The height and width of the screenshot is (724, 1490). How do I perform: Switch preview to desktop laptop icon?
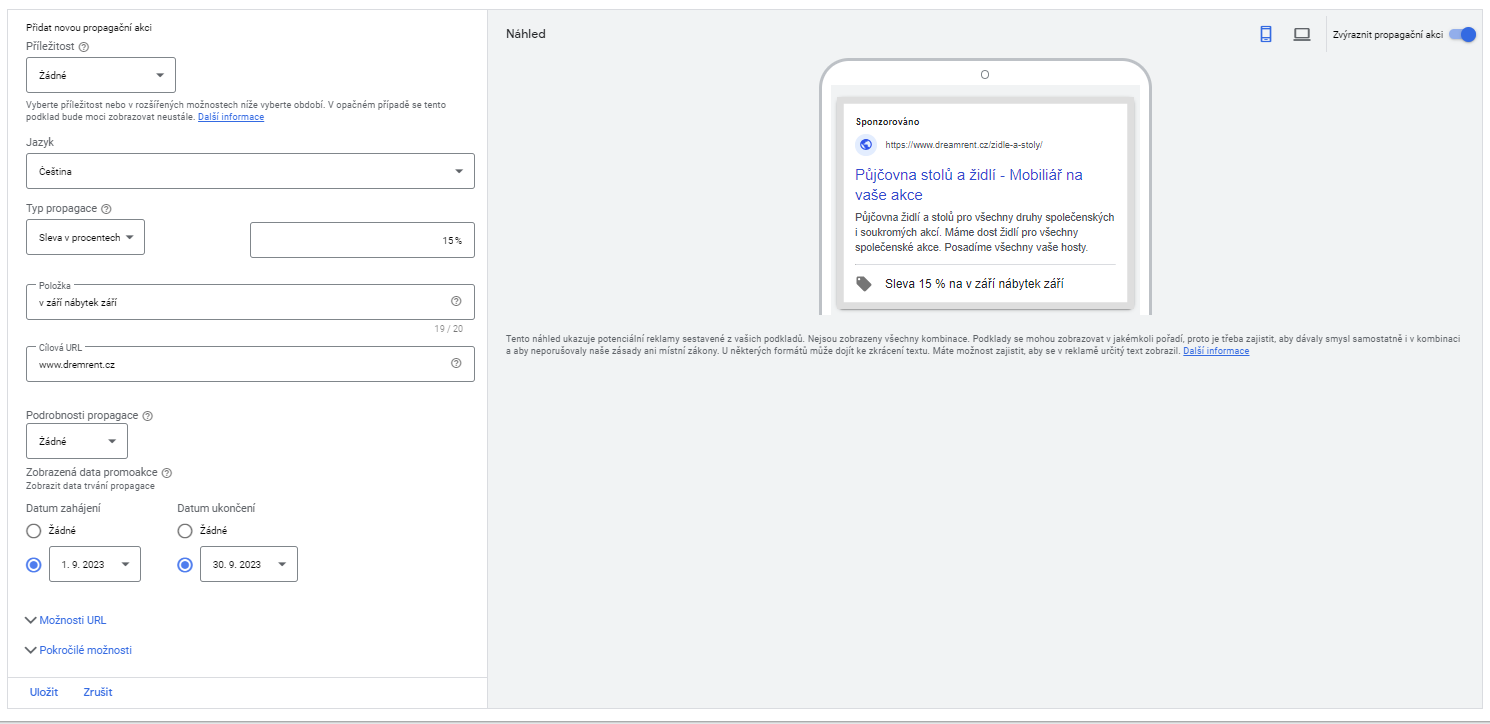tap(1301, 34)
